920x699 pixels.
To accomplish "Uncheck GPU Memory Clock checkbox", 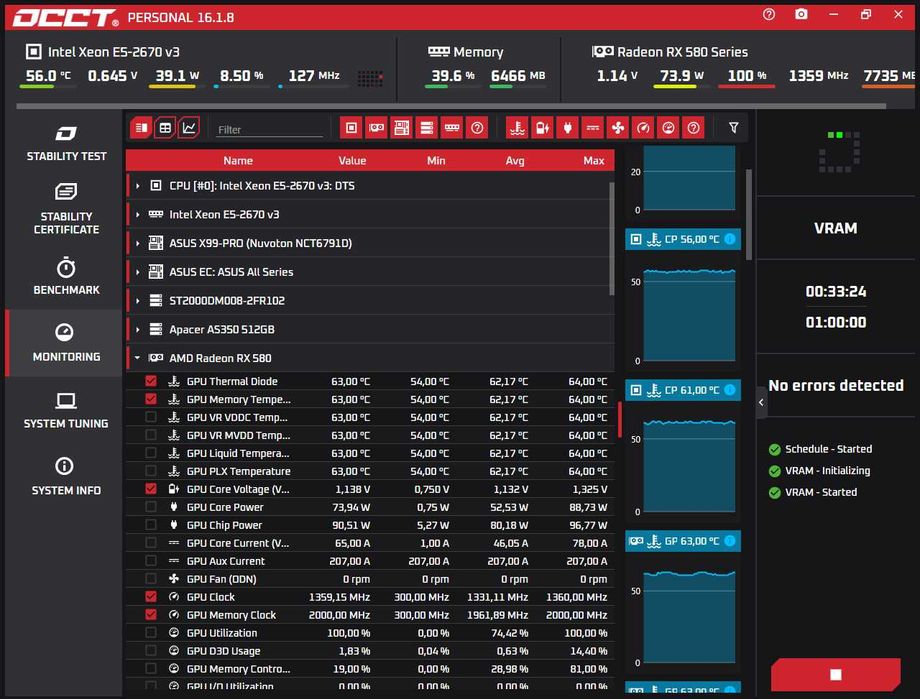I will [x=151, y=614].
